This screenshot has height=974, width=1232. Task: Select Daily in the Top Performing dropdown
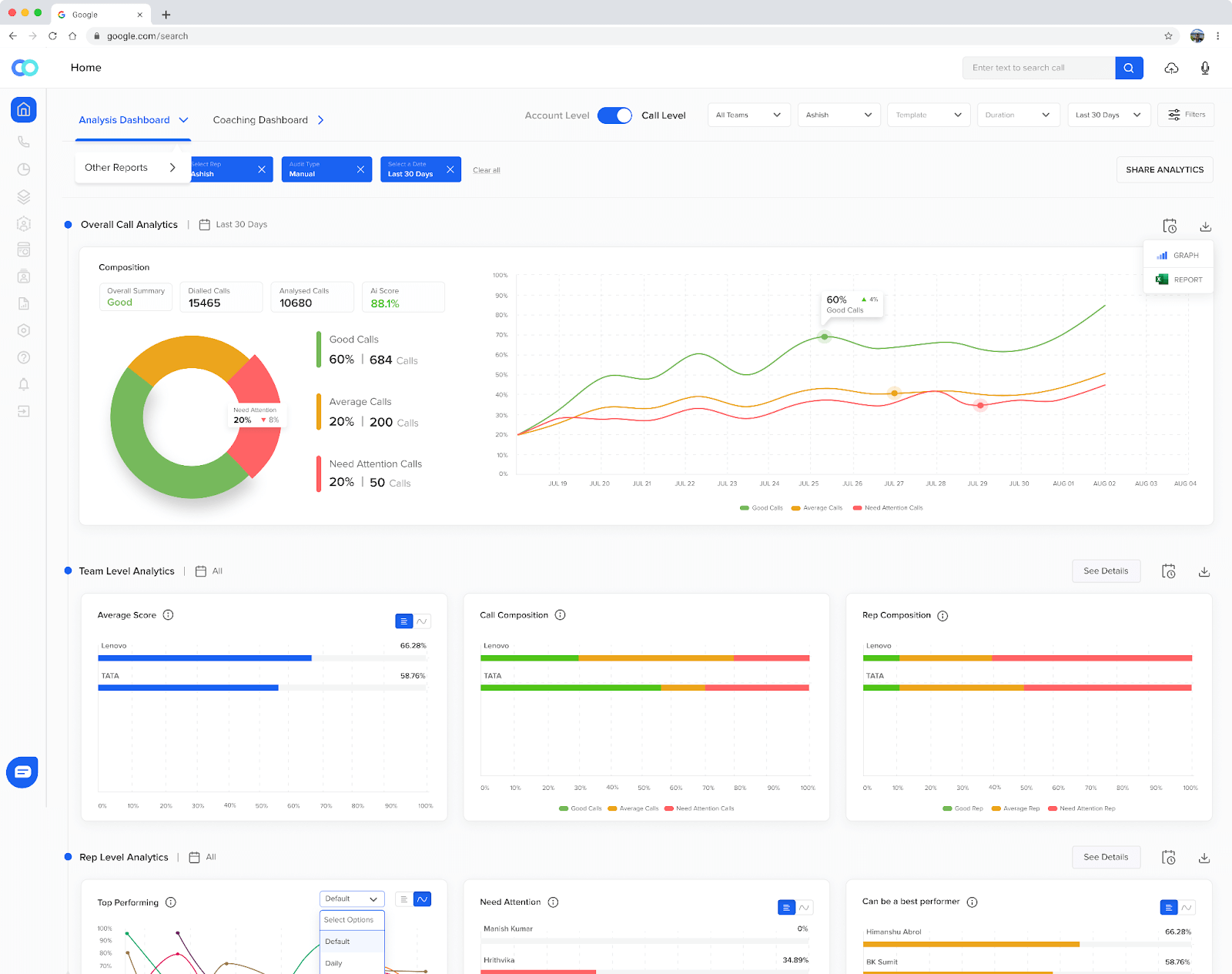click(333, 962)
